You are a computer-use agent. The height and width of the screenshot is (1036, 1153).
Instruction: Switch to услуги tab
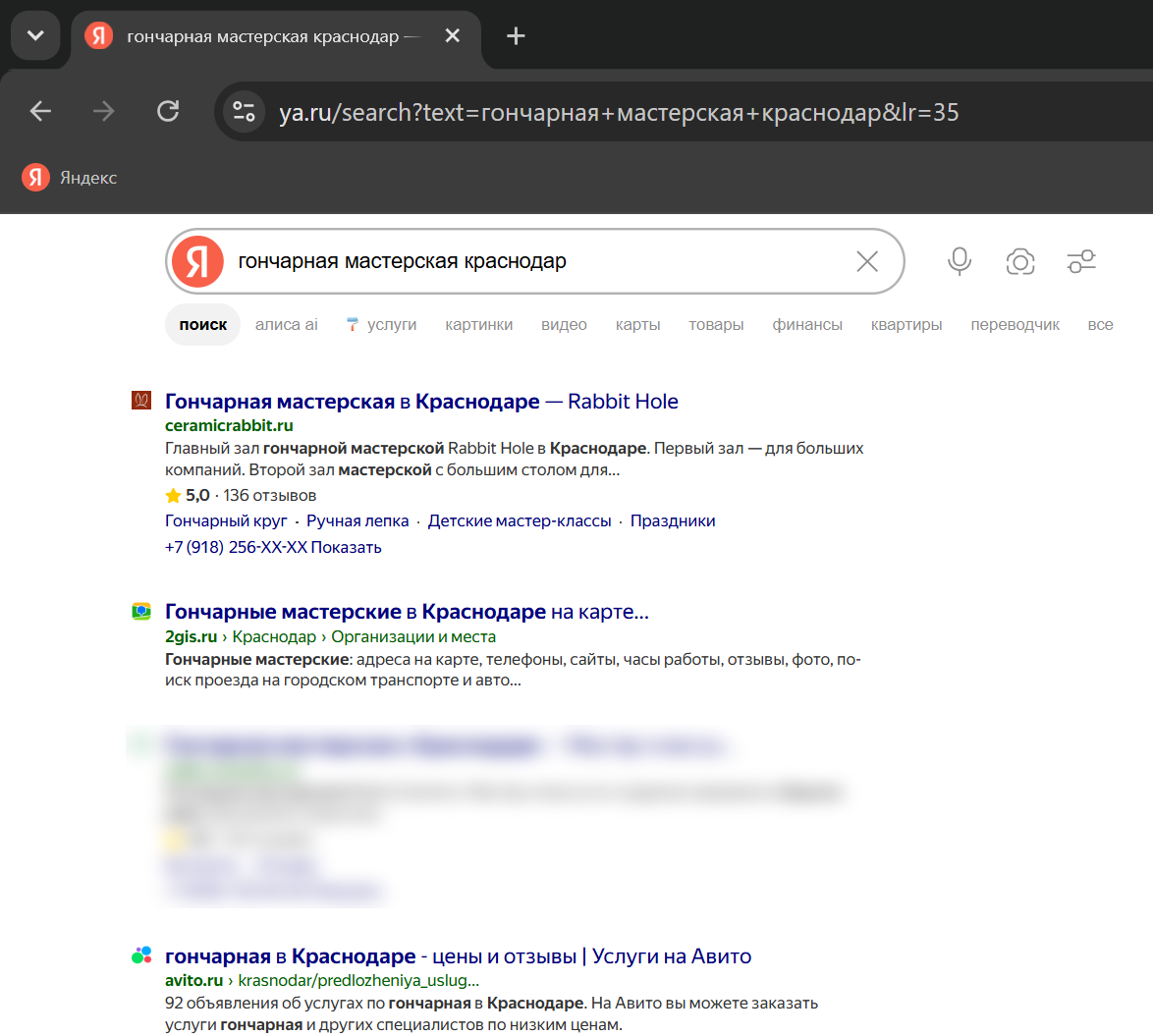coord(382,324)
